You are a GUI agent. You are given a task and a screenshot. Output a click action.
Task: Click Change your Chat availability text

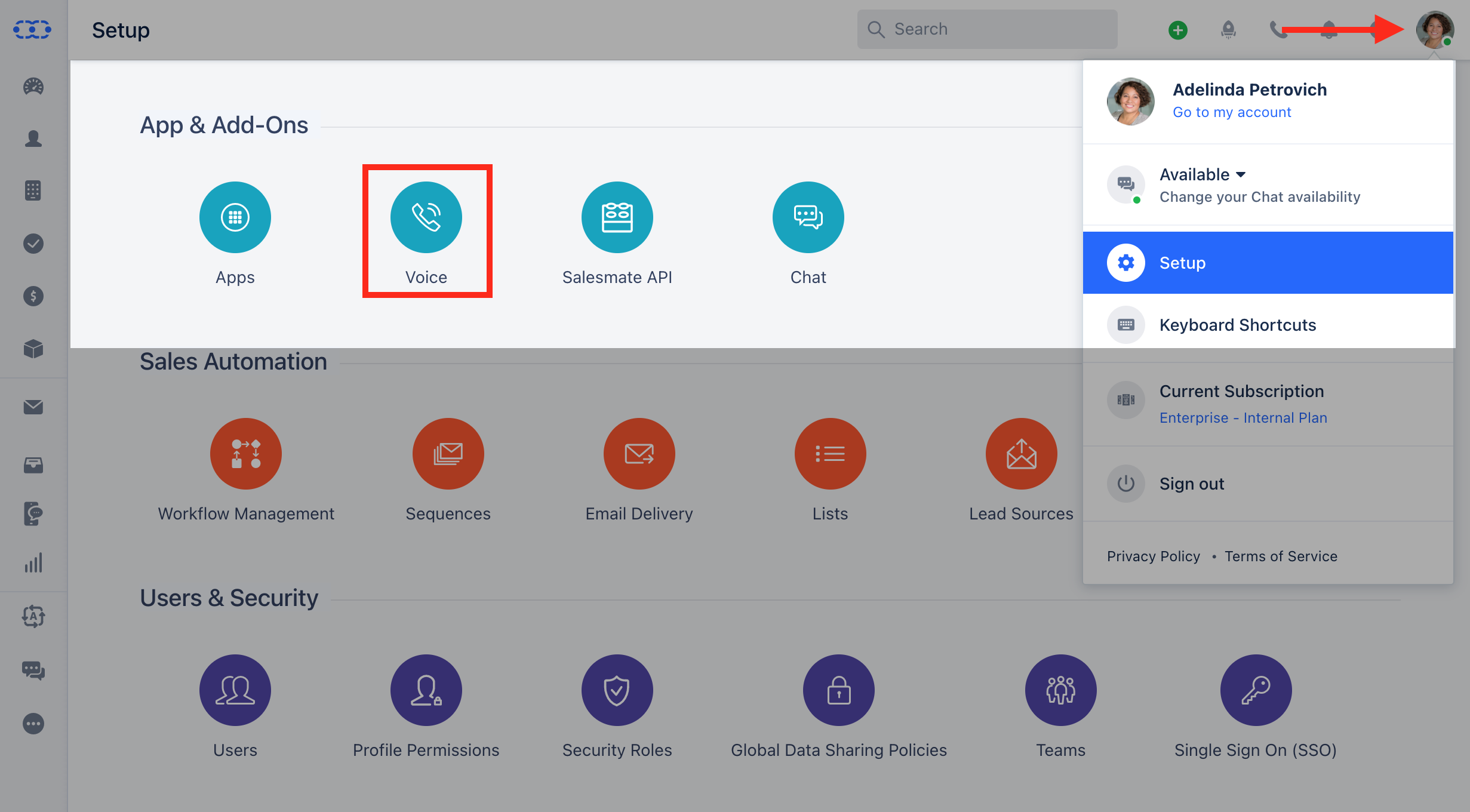pyautogui.click(x=1260, y=197)
